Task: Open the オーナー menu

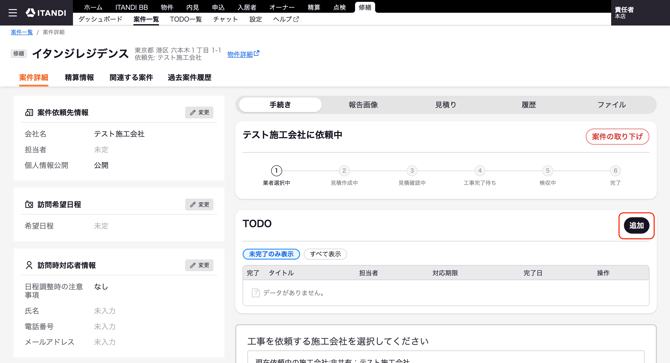Action: click(x=282, y=7)
